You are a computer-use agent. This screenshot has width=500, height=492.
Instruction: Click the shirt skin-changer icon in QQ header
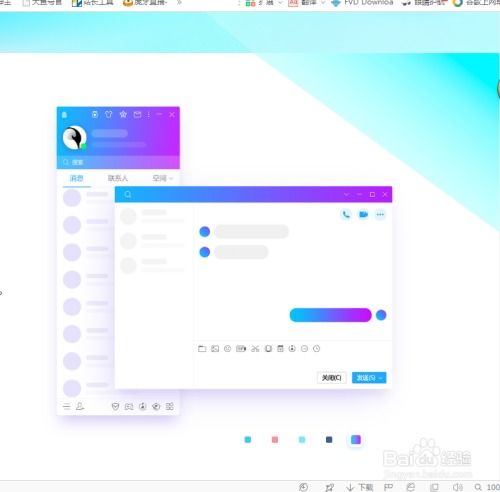pos(108,115)
